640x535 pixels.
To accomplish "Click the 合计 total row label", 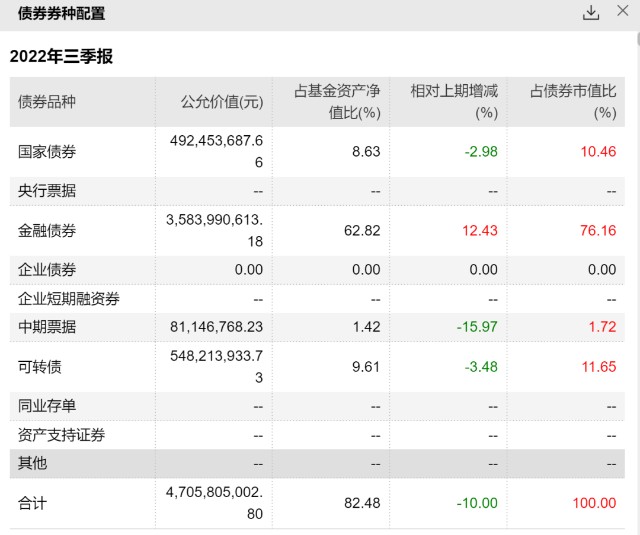I will pyautogui.click(x=32, y=503).
